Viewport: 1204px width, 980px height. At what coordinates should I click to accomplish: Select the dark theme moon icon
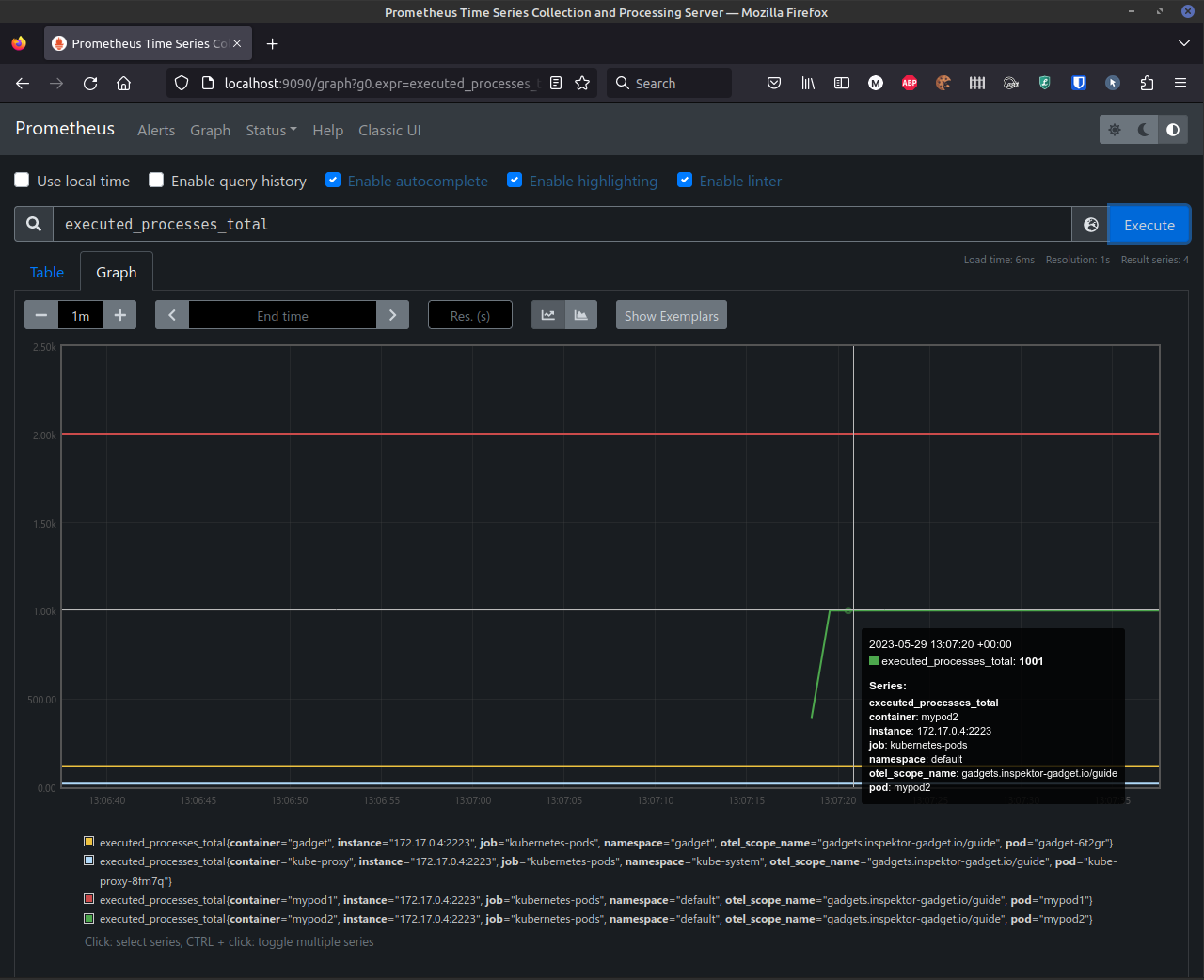1144,130
